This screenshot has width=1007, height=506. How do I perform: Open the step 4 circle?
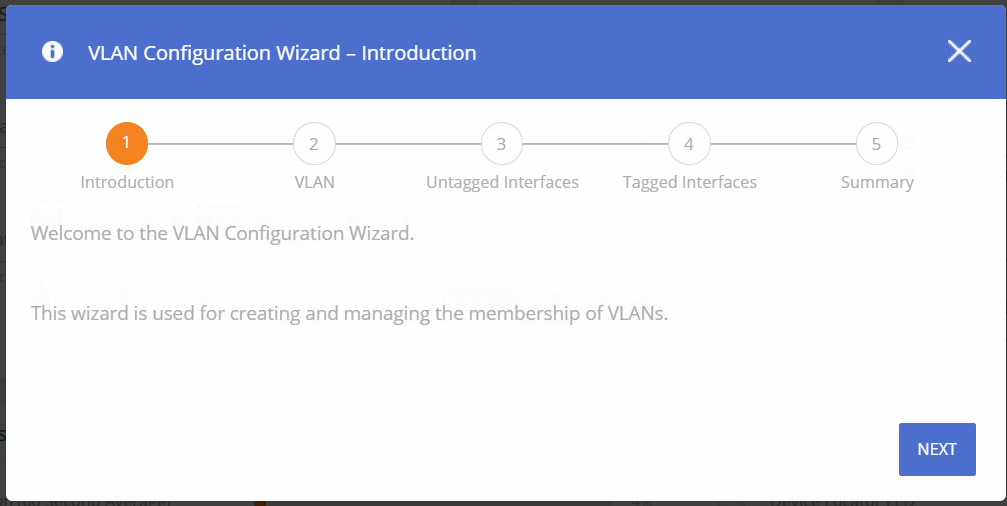coord(689,144)
